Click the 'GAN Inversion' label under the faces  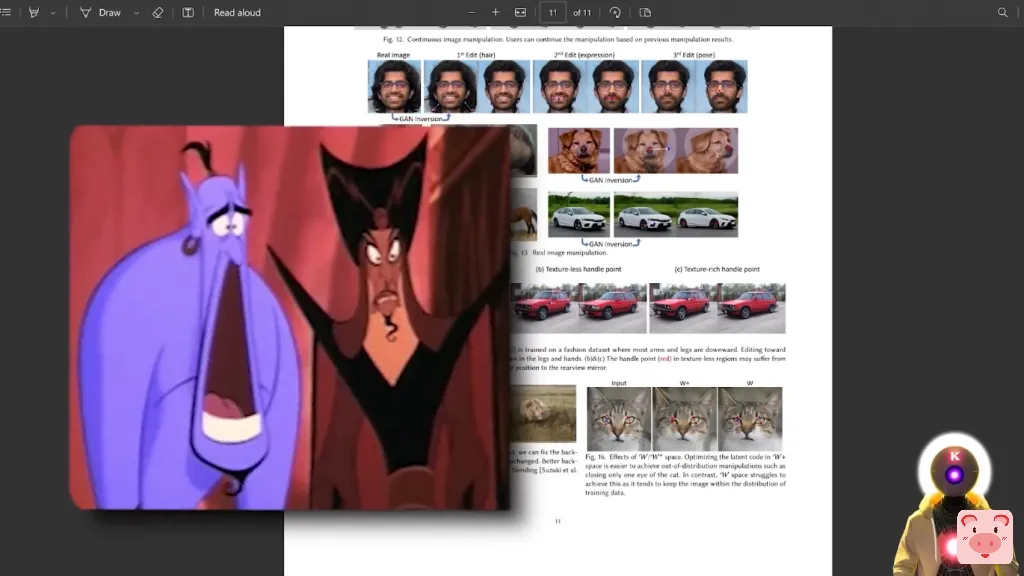click(x=421, y=119)
